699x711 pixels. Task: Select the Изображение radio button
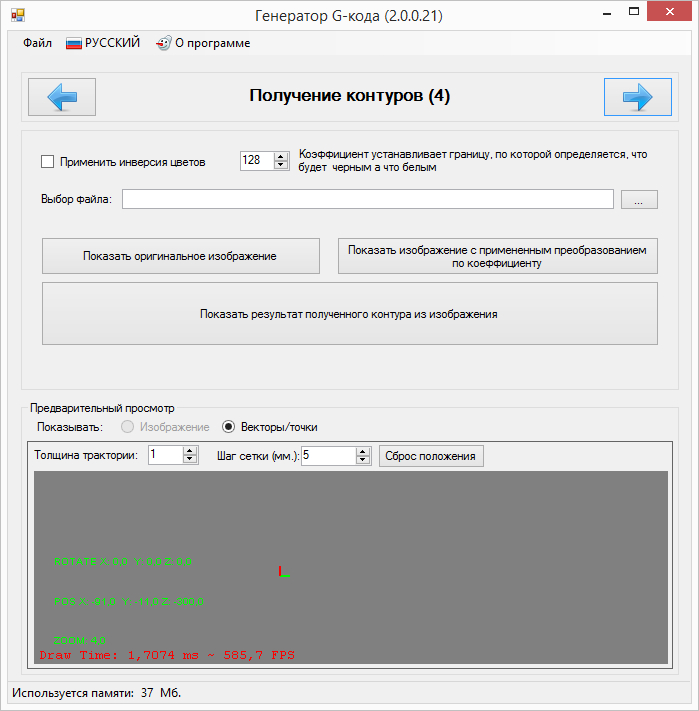(127, 427)
